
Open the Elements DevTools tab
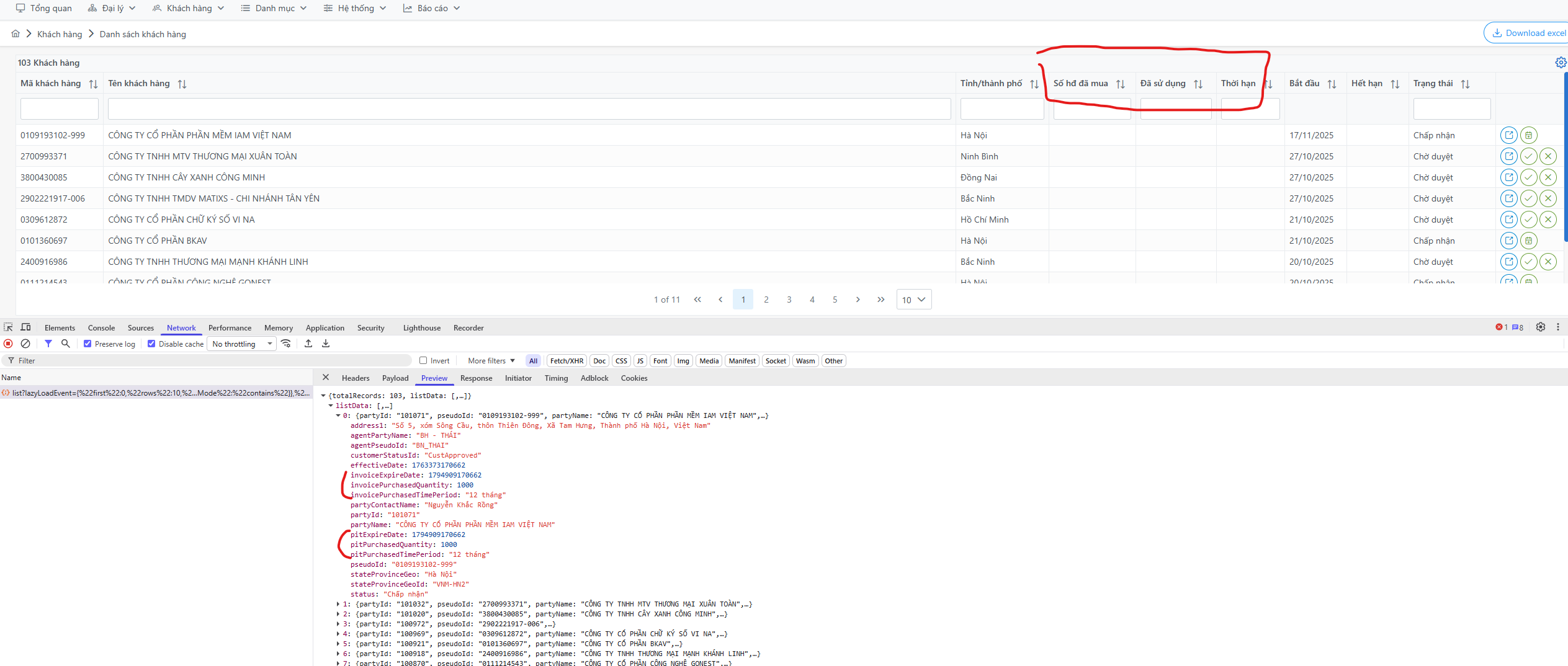(60, 328)
